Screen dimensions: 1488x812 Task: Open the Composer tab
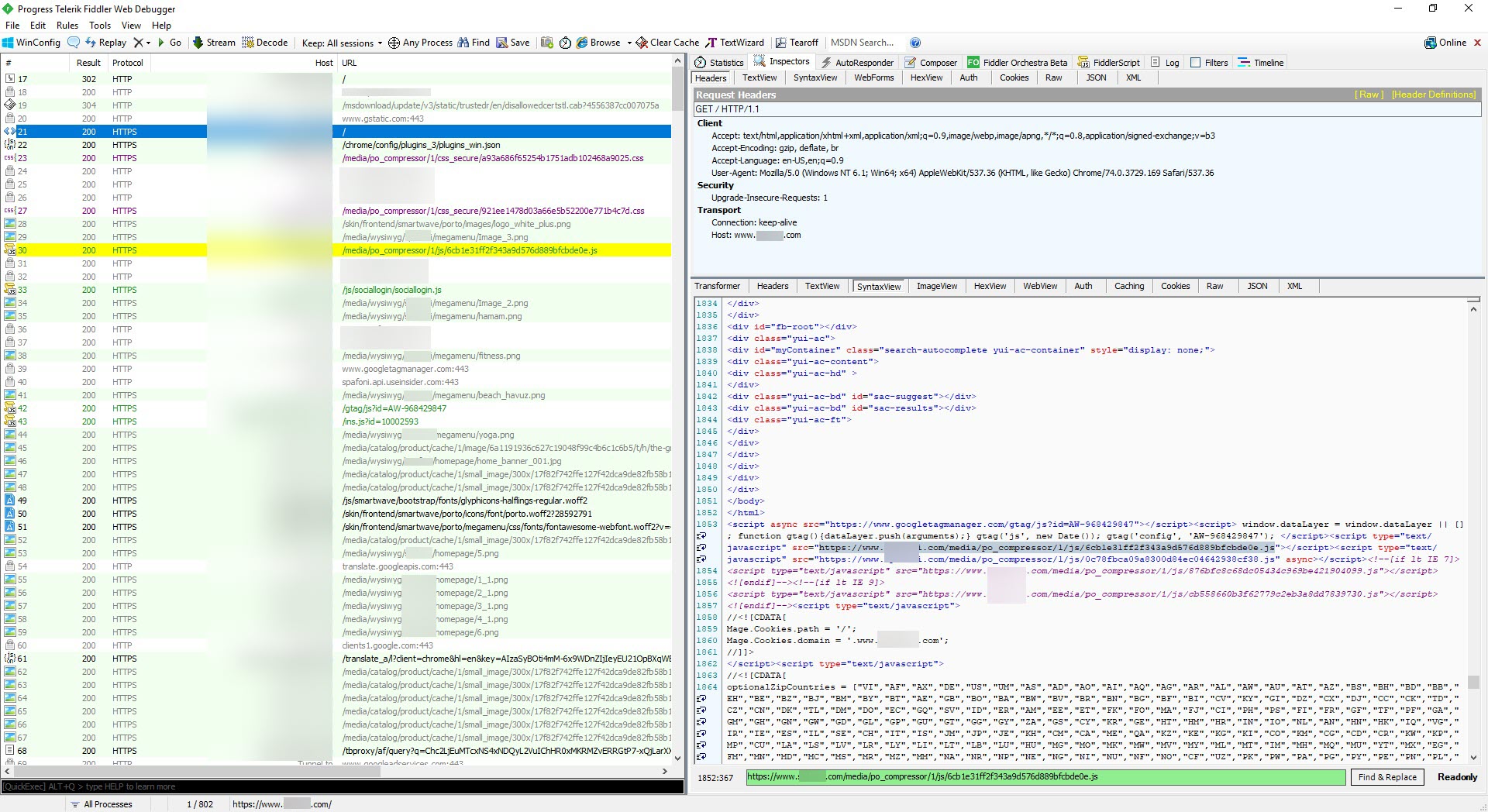(x=931, y=63)
